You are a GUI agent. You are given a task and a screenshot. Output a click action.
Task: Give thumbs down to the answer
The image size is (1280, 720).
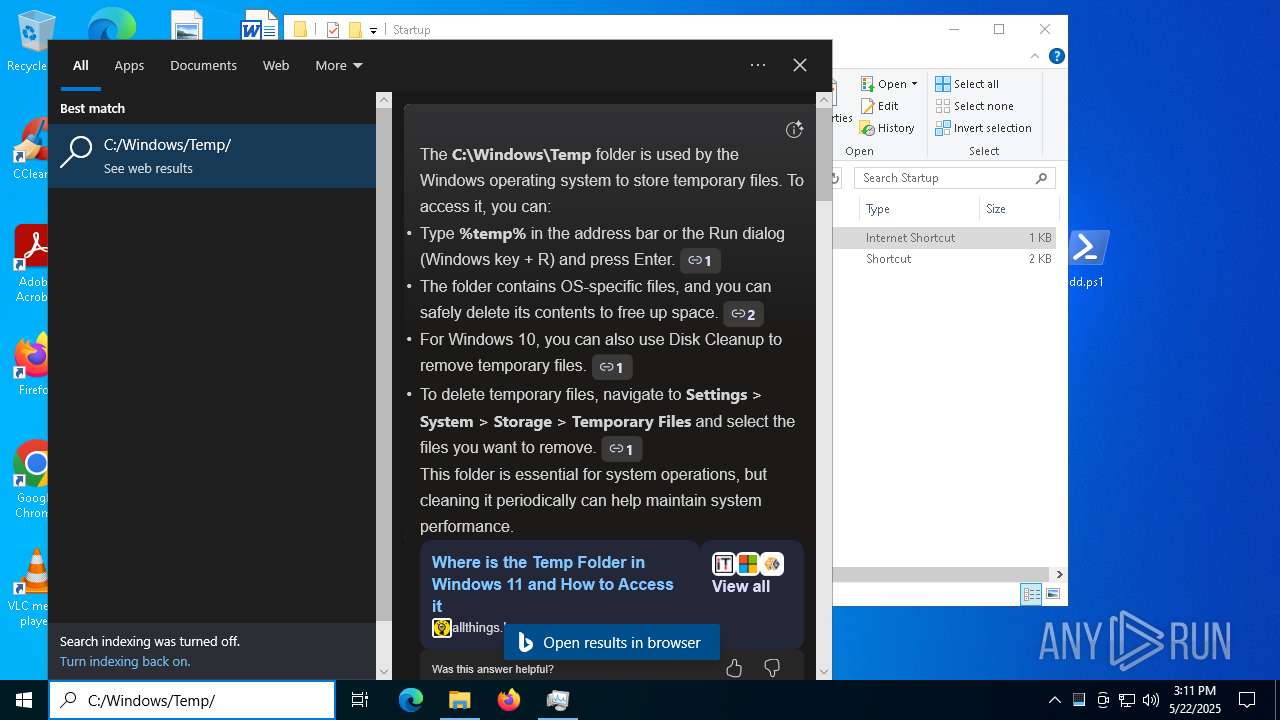coord(772,668)
